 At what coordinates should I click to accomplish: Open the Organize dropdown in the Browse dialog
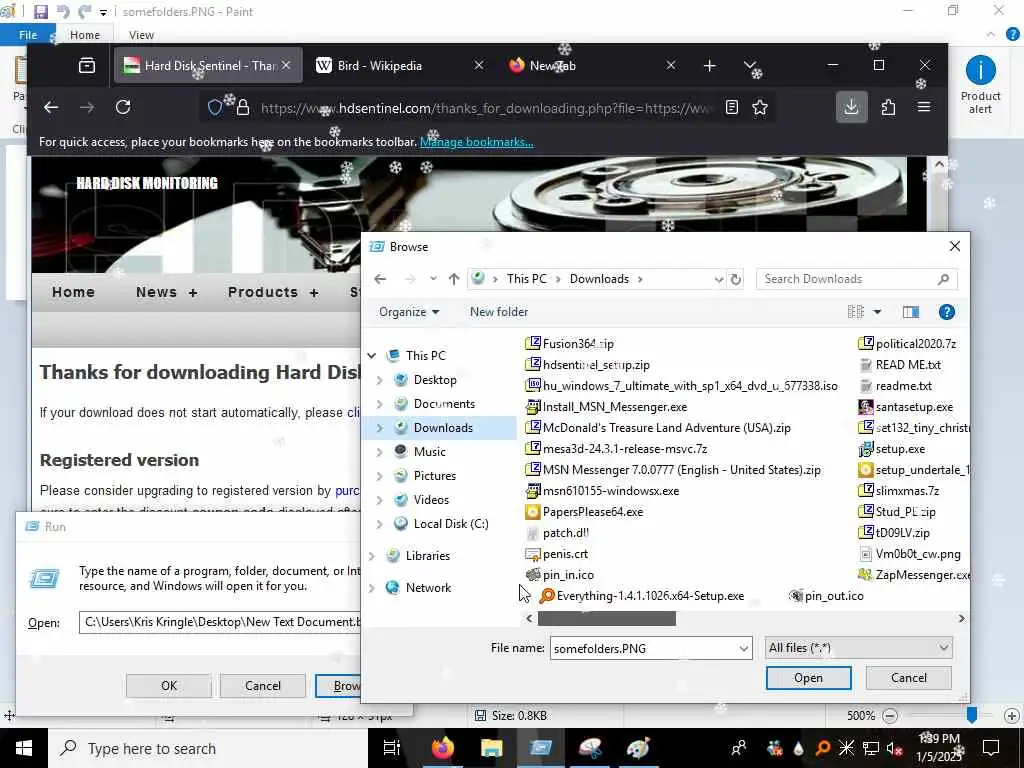(x=409, y=312)
